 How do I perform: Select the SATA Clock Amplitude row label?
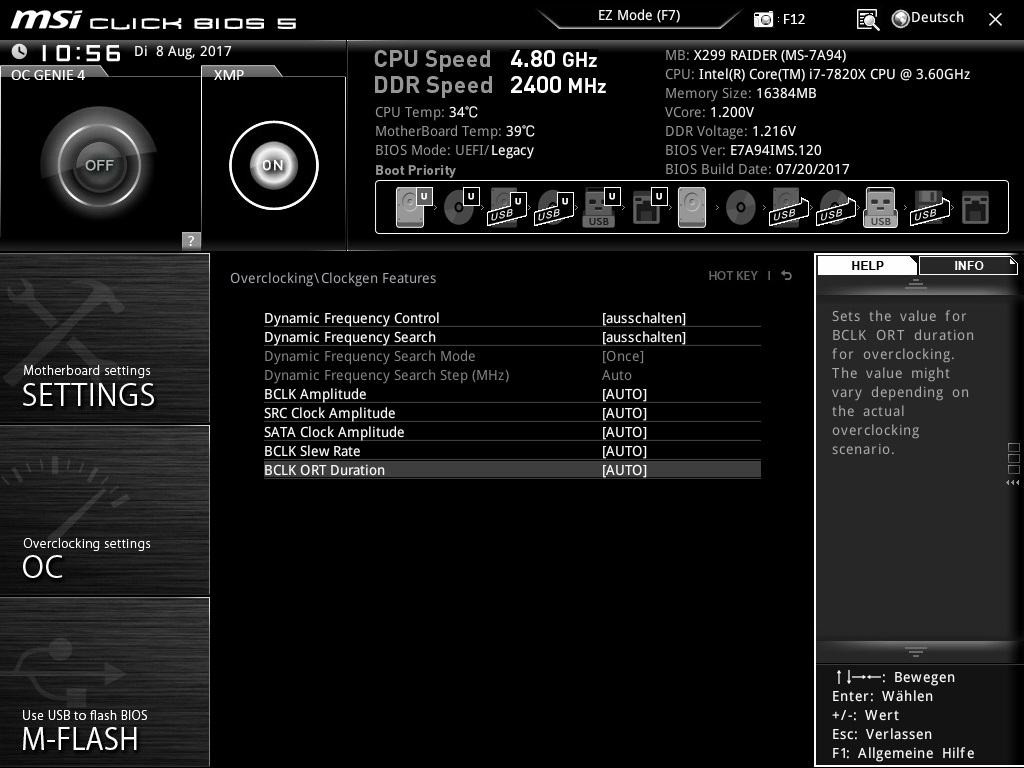click(334, 432)
